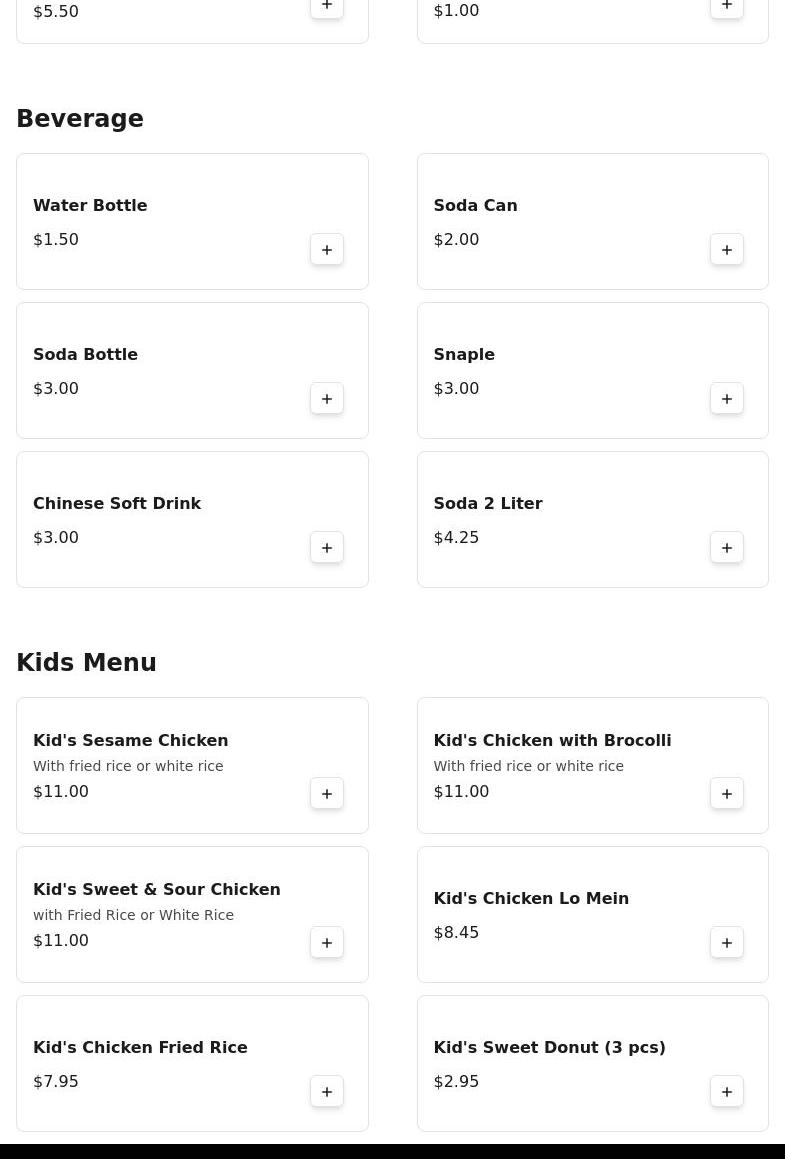Add Chinese Soft Drink to cart
The image size is (785, 1159).
tap(327, 548)
